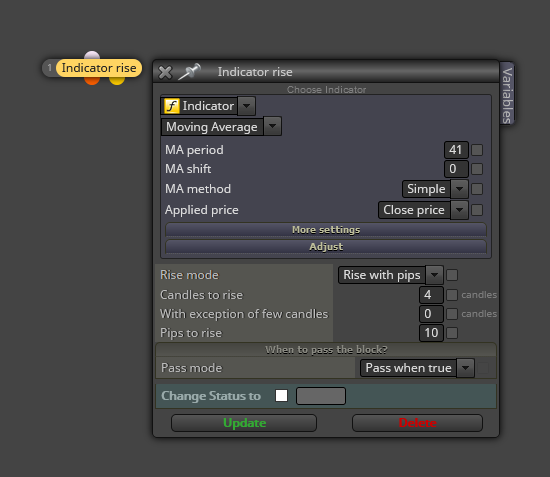The image size is (550, 477).
Task: Click the Rise mode label
Action: click(x=189, y=275)
